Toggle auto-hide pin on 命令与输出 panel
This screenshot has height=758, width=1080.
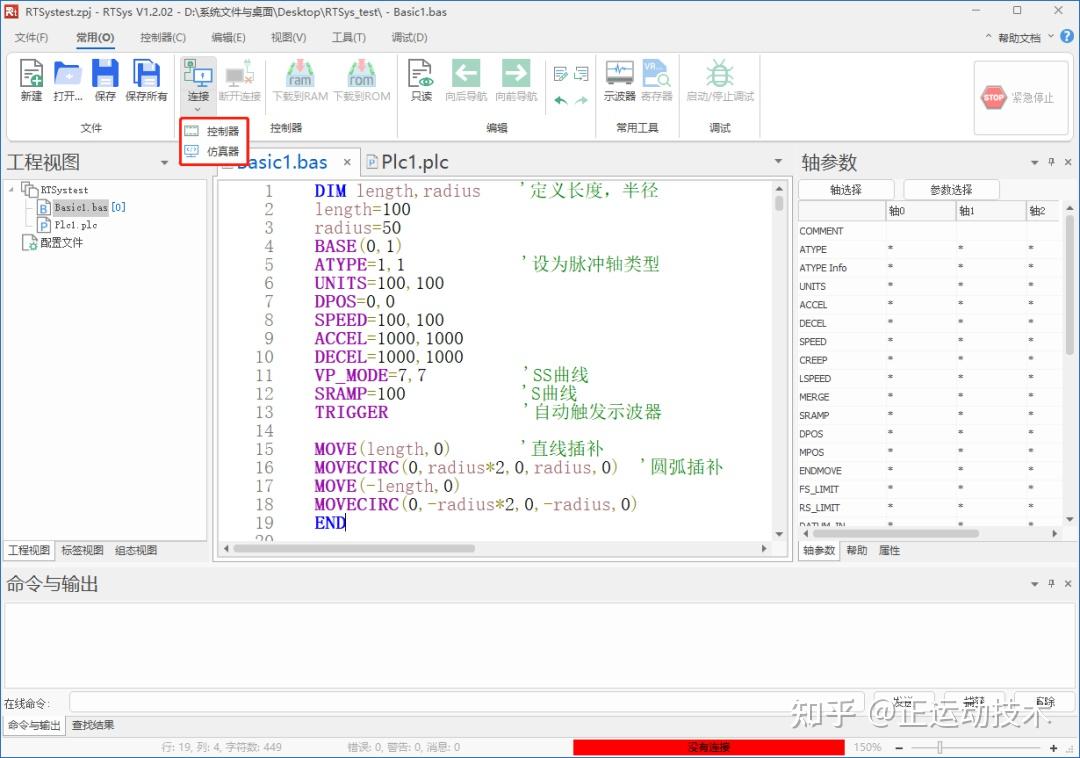pos(1051,584)
